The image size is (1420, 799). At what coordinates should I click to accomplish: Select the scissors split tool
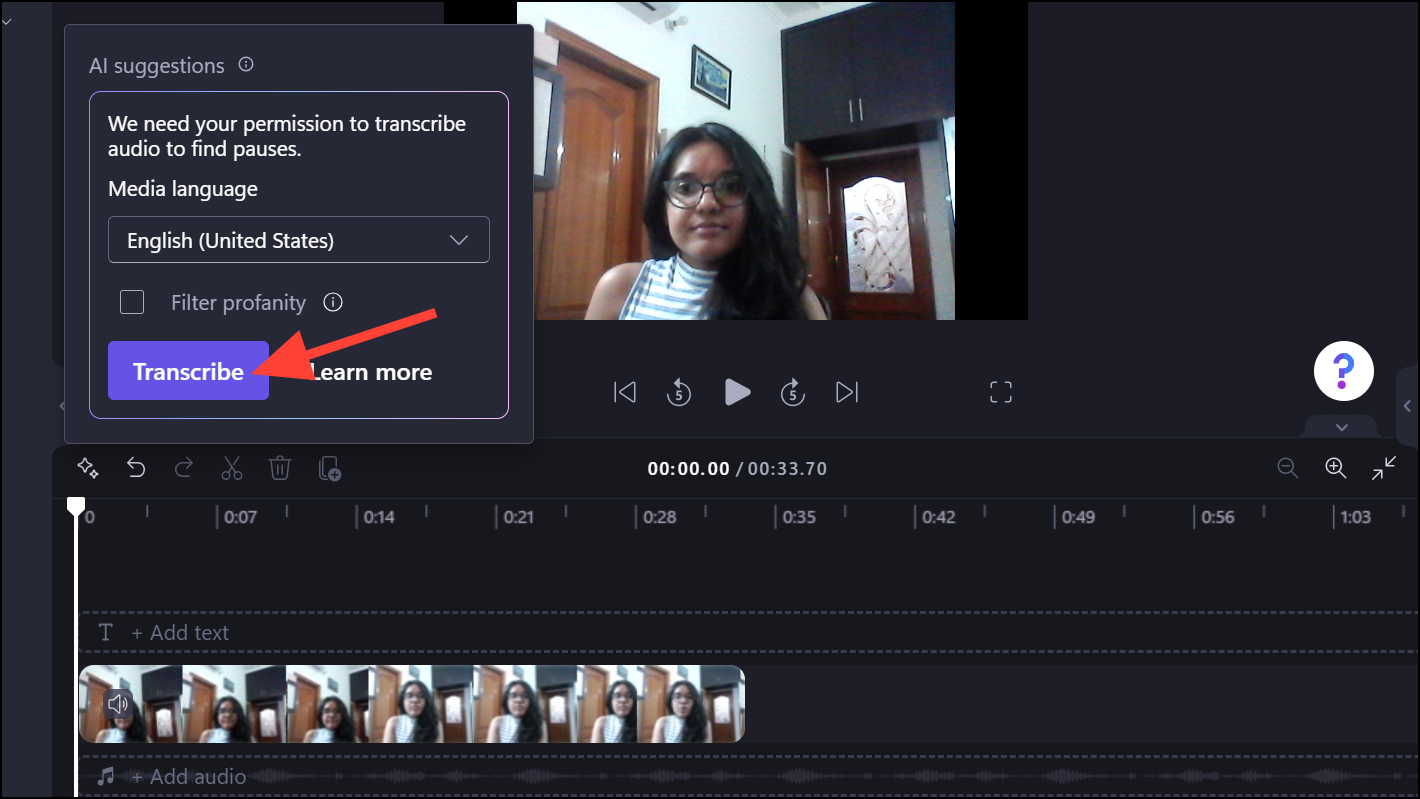coord(232,468)
